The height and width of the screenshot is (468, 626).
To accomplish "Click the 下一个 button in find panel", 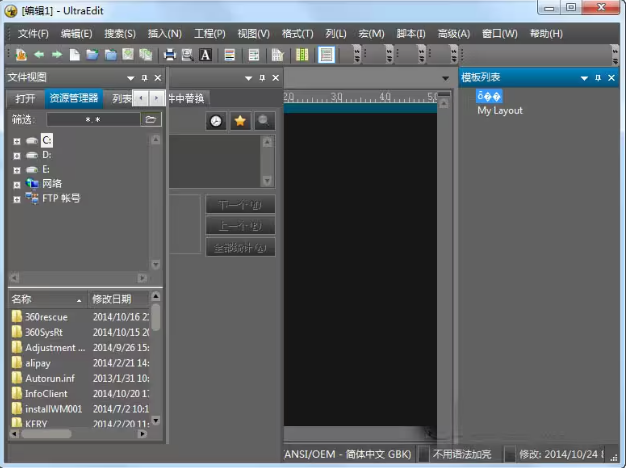I will coord(240,205).
